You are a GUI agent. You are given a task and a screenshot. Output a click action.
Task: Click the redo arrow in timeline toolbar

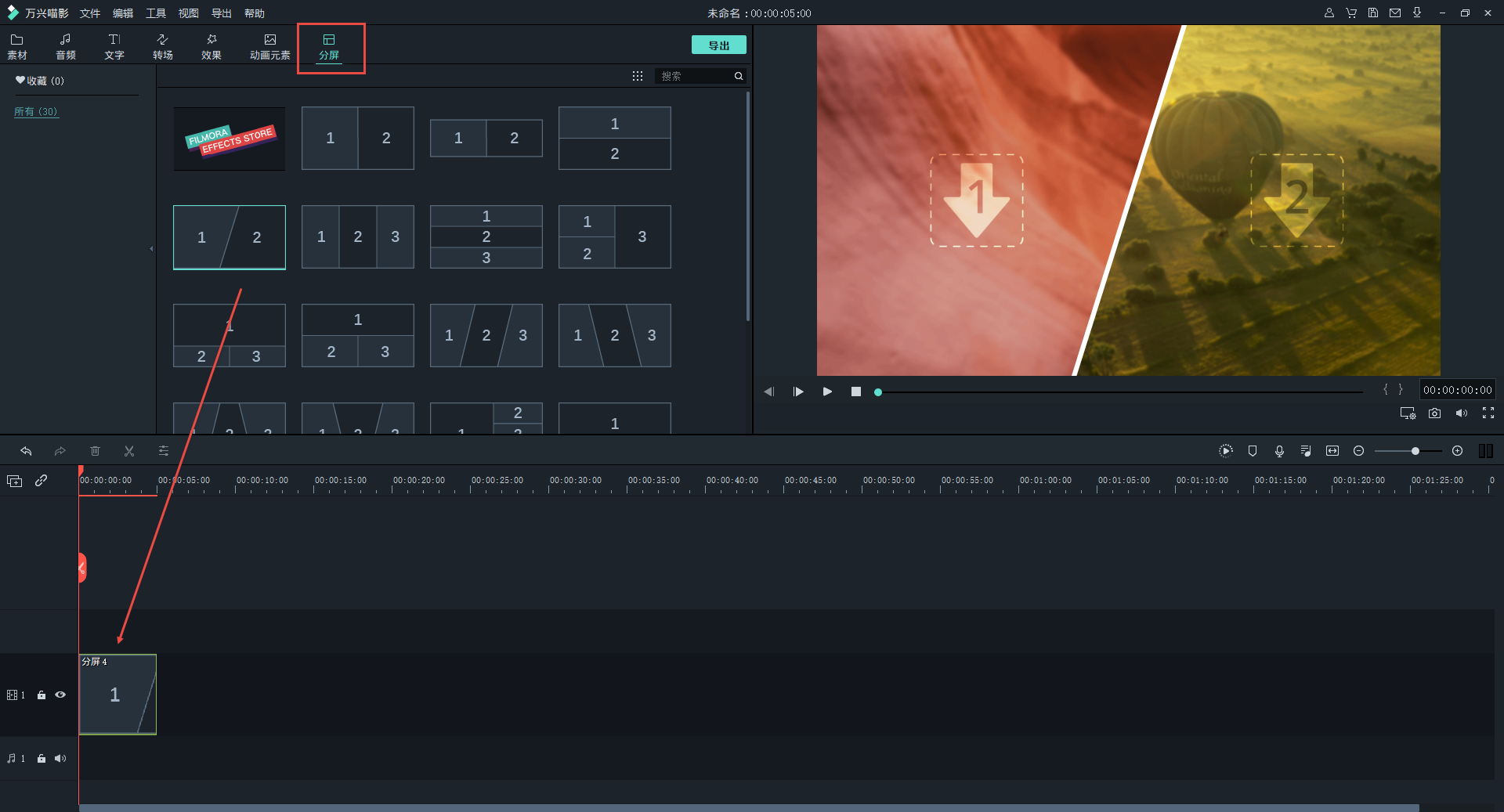(60, 451)
